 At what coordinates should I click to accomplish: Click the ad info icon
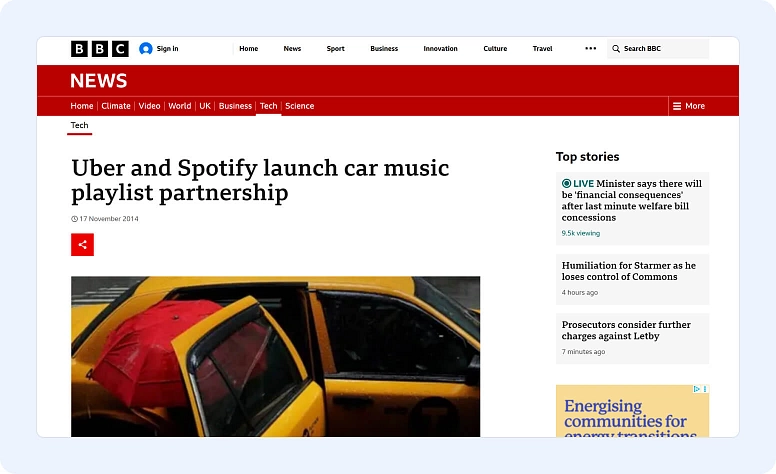pyautogui.click(x=697, y=389)
